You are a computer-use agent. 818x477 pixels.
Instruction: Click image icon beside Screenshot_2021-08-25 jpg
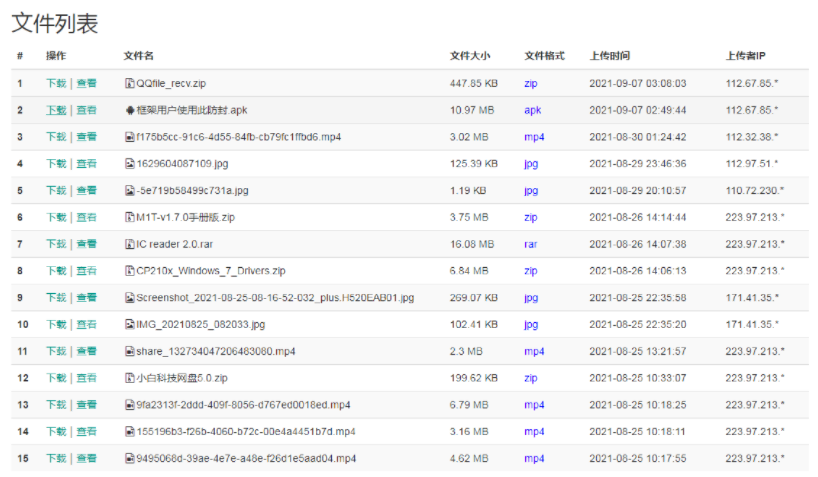(130, 297)
